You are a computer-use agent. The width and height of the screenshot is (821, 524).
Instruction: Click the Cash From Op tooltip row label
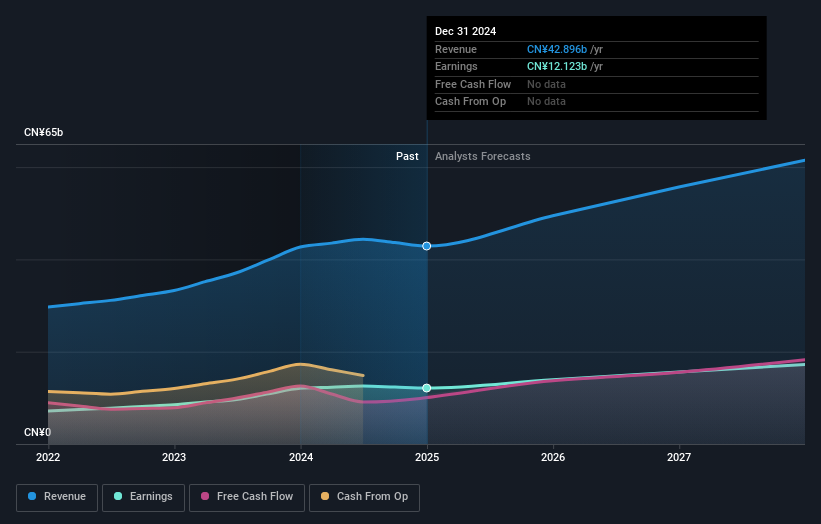tap(470, 102)
